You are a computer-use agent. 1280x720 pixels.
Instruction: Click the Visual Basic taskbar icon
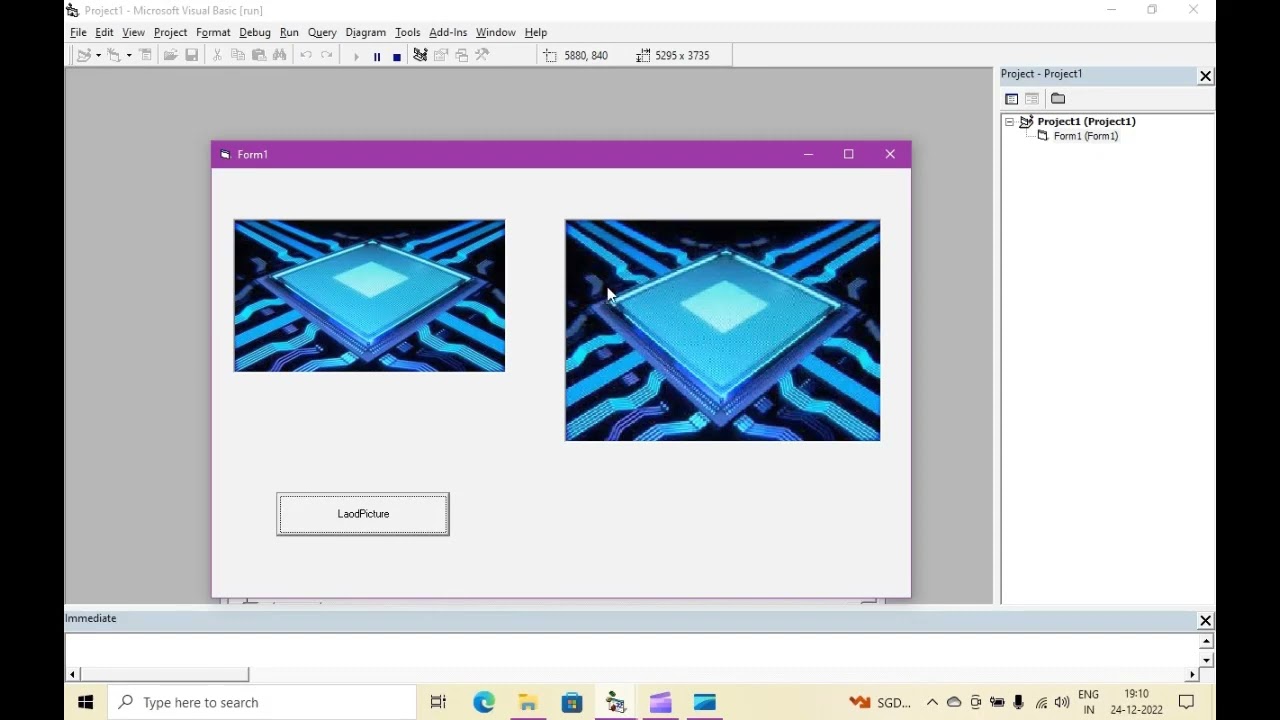point(616,703)
